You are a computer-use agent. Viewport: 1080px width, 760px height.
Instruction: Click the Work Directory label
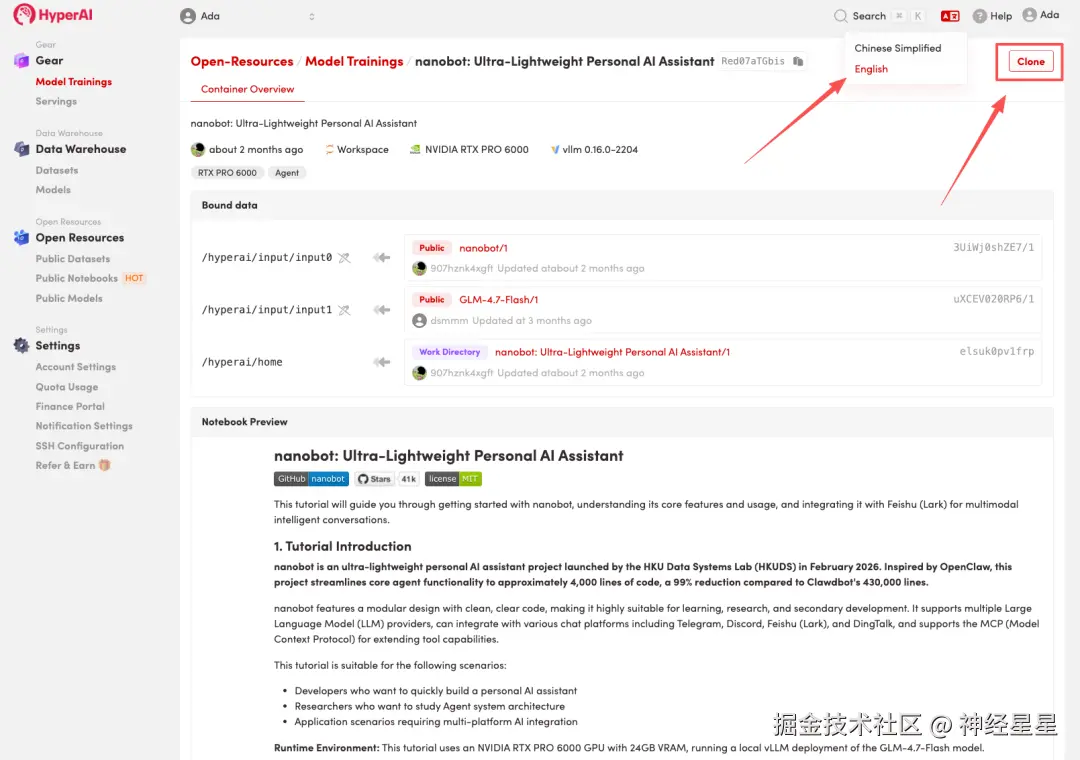[x=449, y=352]
